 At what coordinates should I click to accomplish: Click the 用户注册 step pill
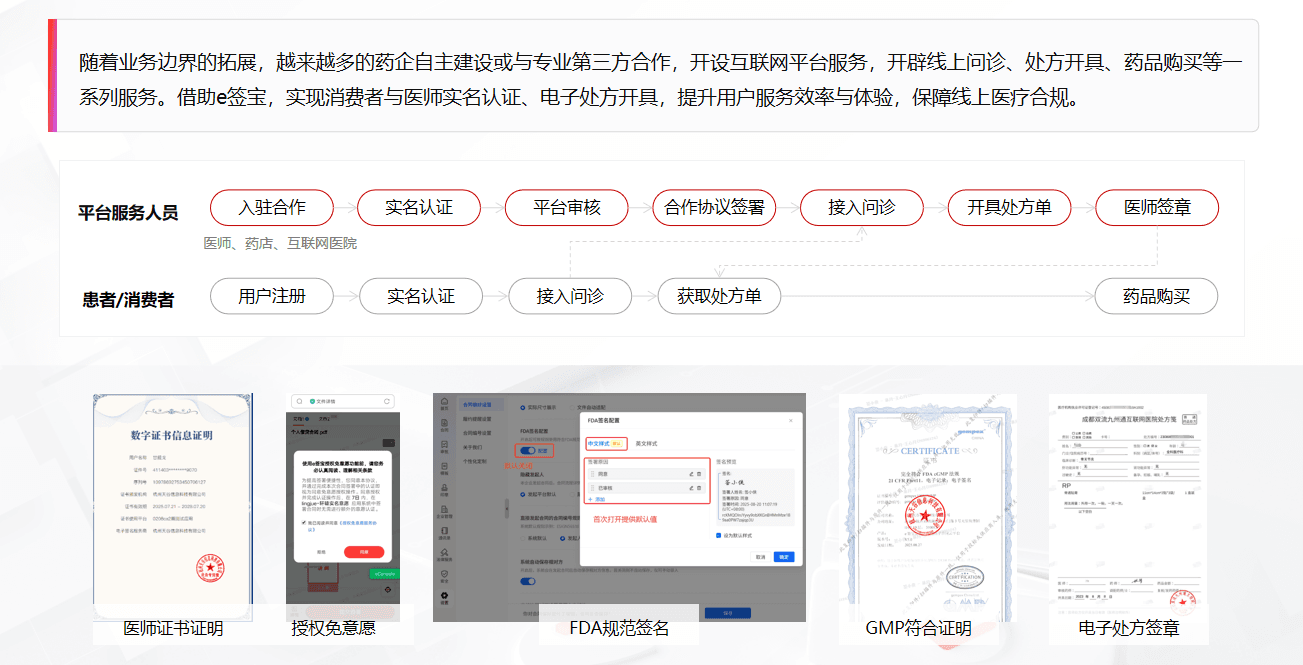coord(271,296)
